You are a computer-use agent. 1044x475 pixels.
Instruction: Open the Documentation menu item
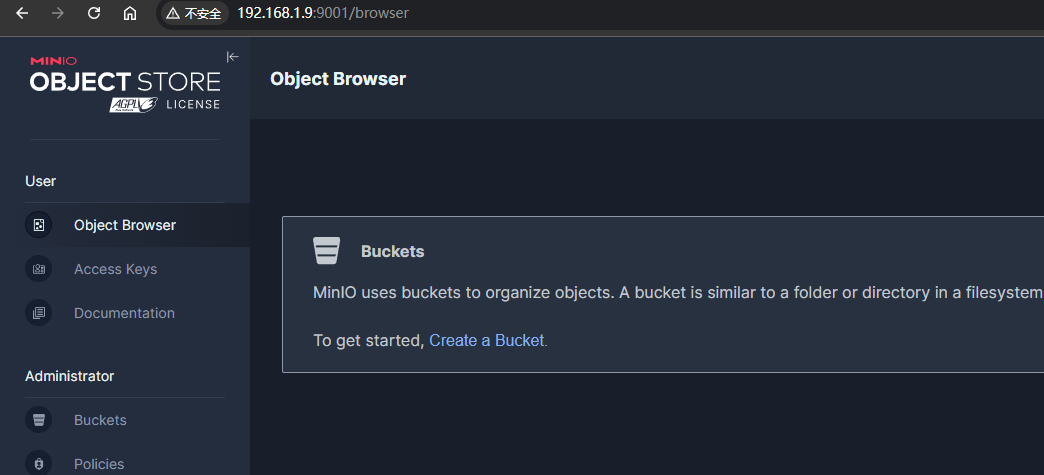(124, 313)
